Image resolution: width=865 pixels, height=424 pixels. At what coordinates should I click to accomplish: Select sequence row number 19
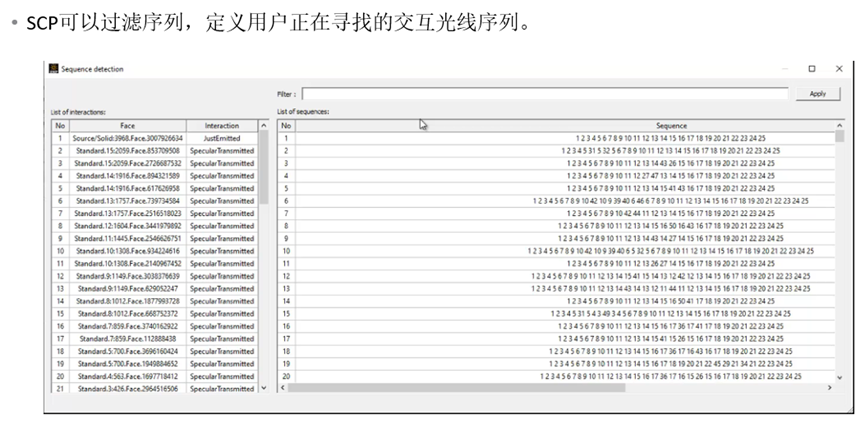(556, 364)
